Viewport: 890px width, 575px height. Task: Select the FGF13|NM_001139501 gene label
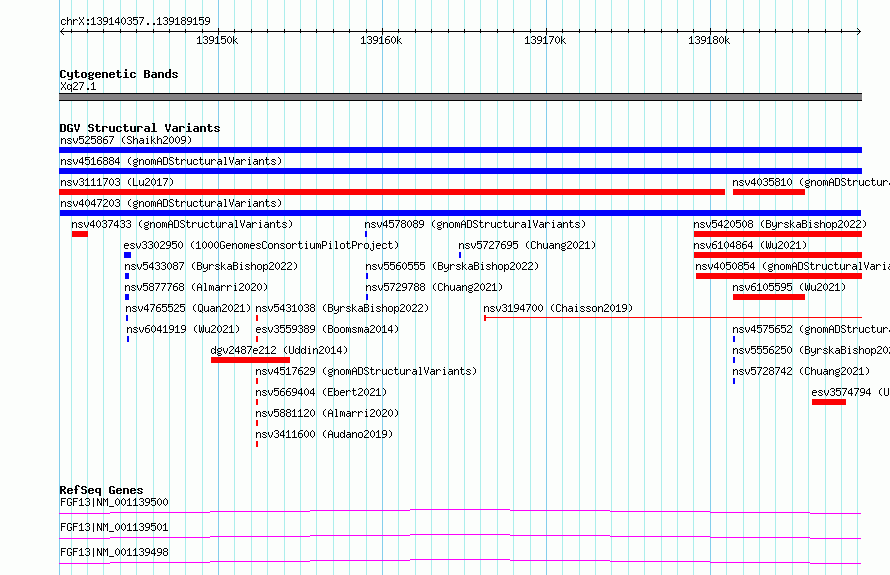114,527
